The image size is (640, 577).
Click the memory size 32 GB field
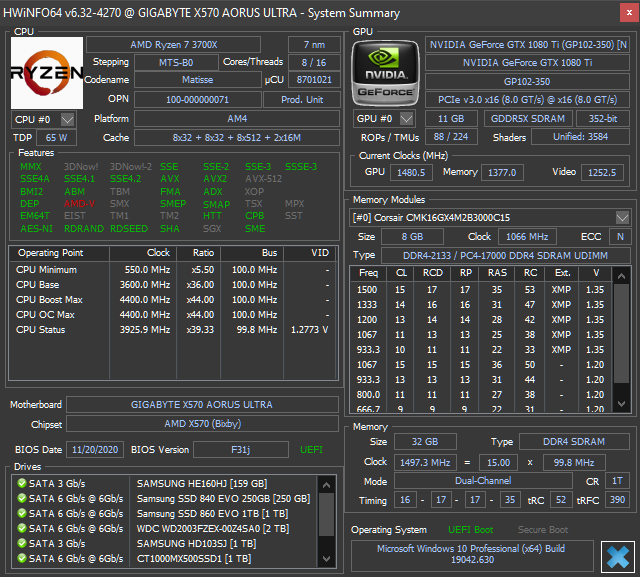425,442
